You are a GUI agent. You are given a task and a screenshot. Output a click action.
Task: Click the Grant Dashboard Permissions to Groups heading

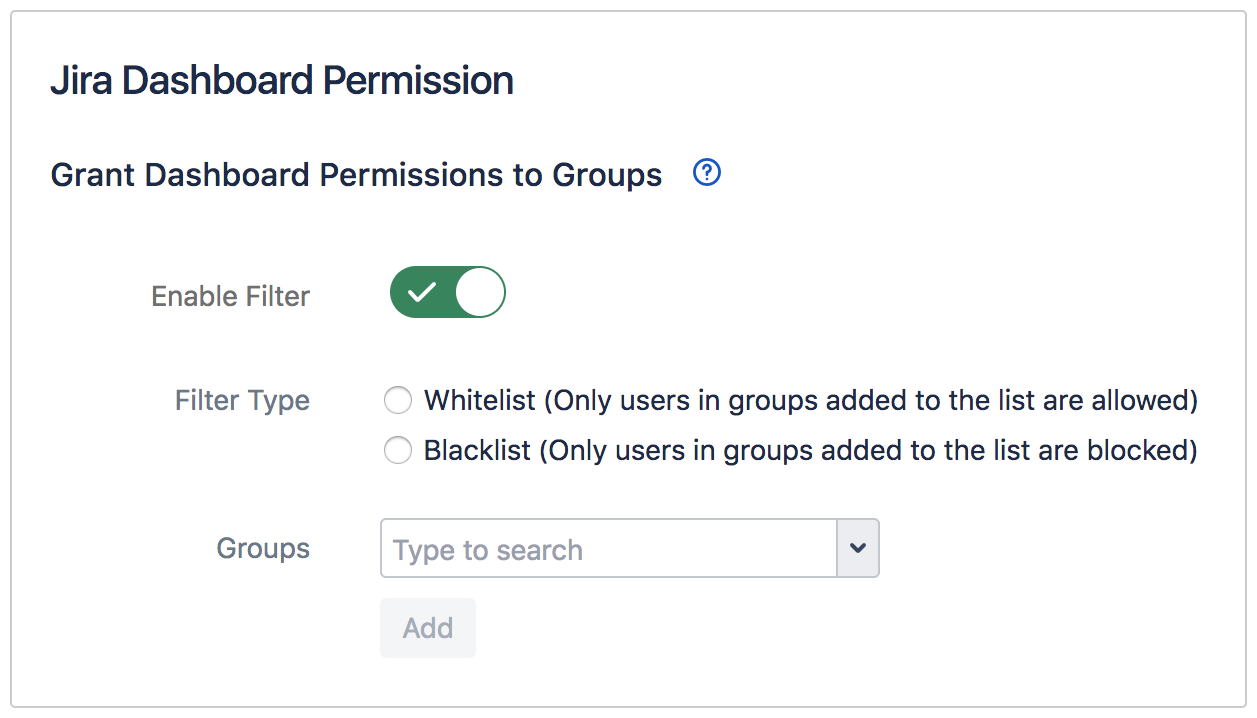pyautogui.click(x=356, y=174)
